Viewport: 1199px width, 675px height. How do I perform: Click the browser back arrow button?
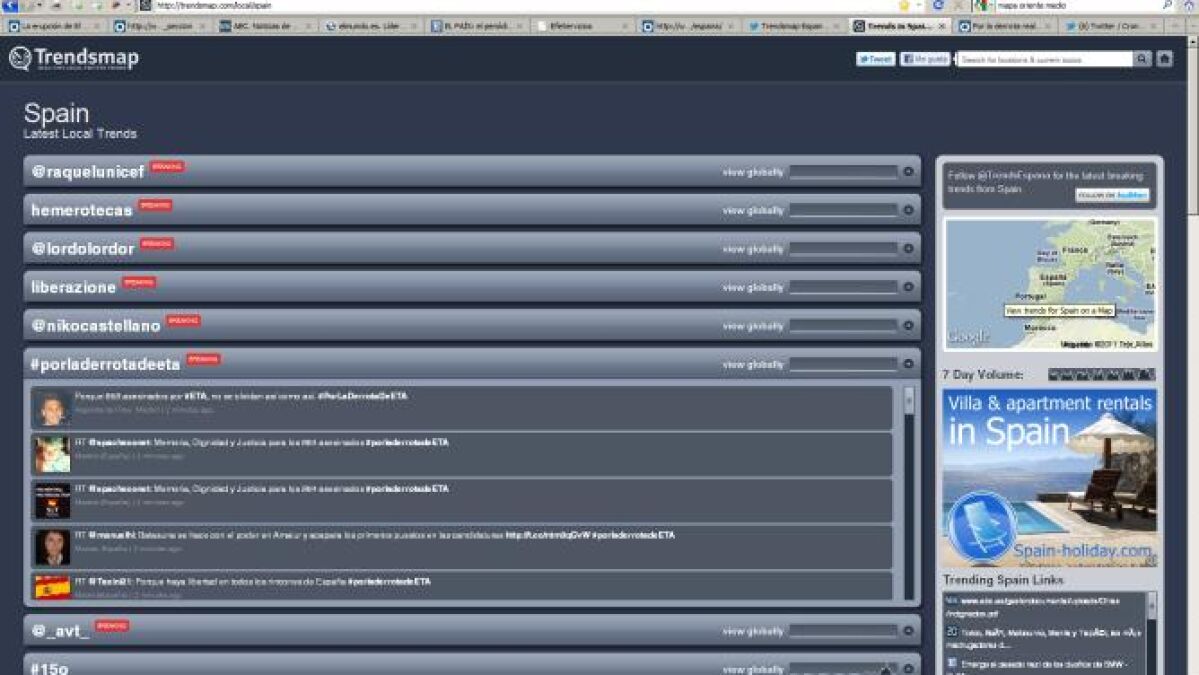[x=11, y=5]
